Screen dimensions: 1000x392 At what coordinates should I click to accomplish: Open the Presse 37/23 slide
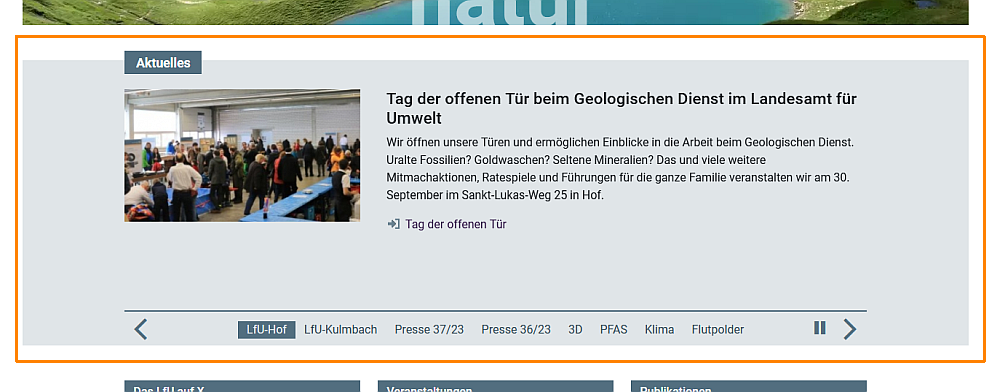[x=429, y=330]
